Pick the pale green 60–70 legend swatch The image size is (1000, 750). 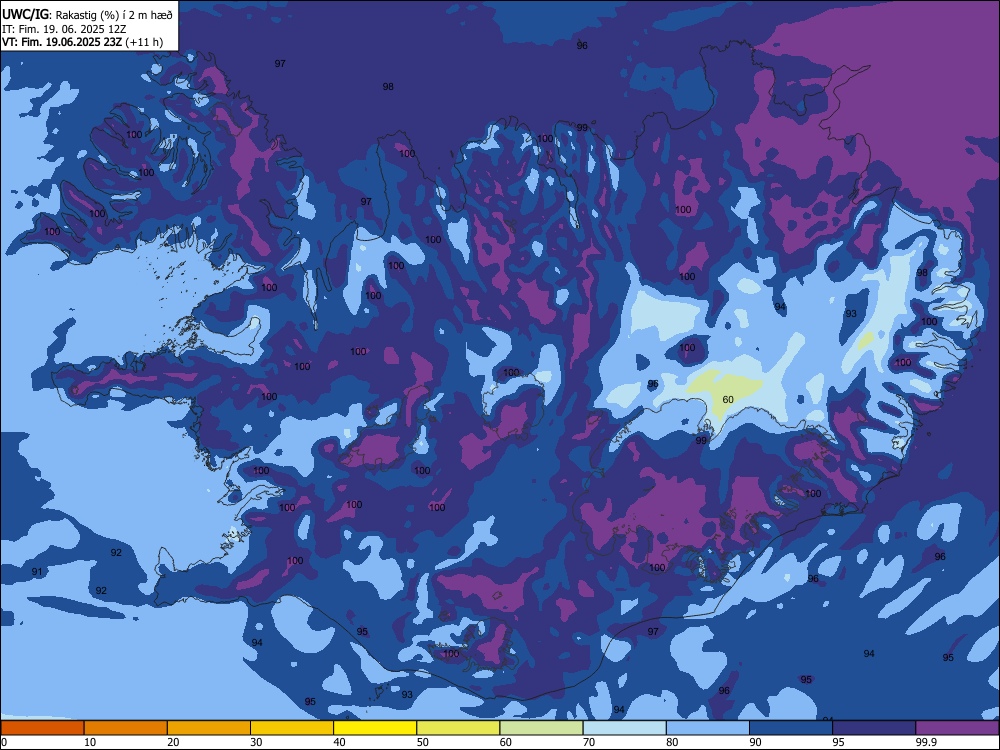541,728
